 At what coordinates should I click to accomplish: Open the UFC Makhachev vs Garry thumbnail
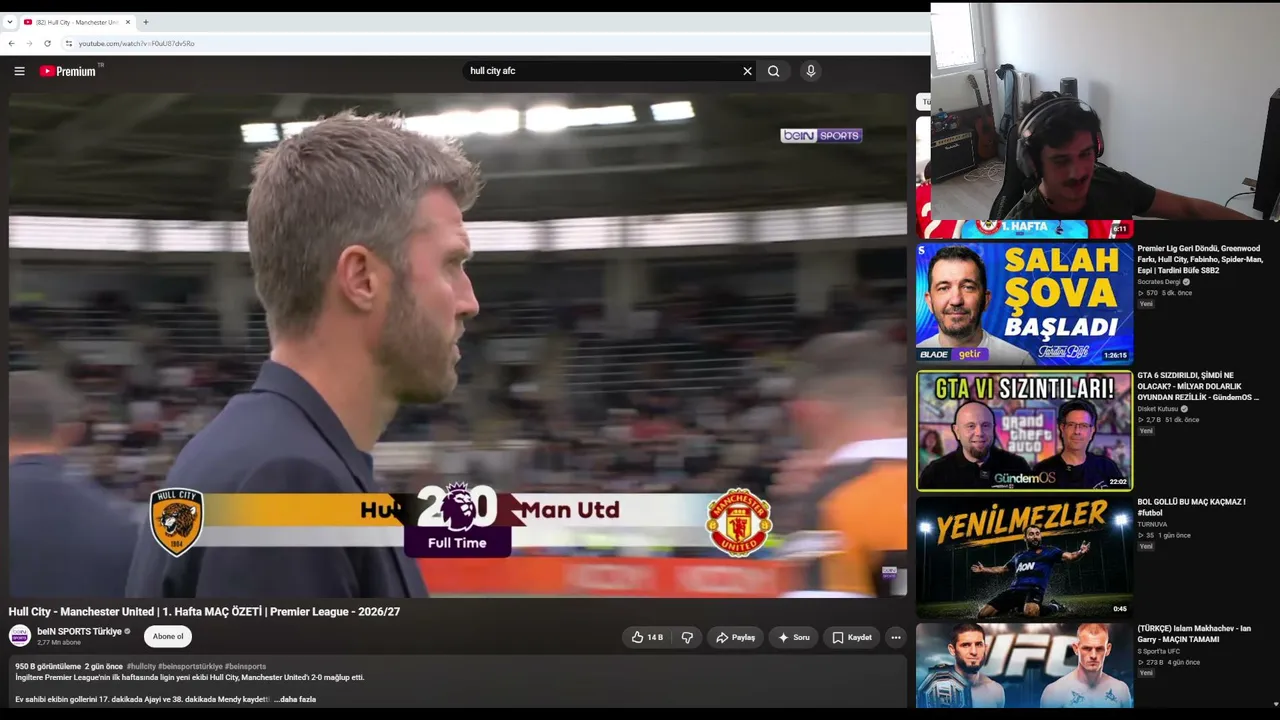(x=1024, y=666)
